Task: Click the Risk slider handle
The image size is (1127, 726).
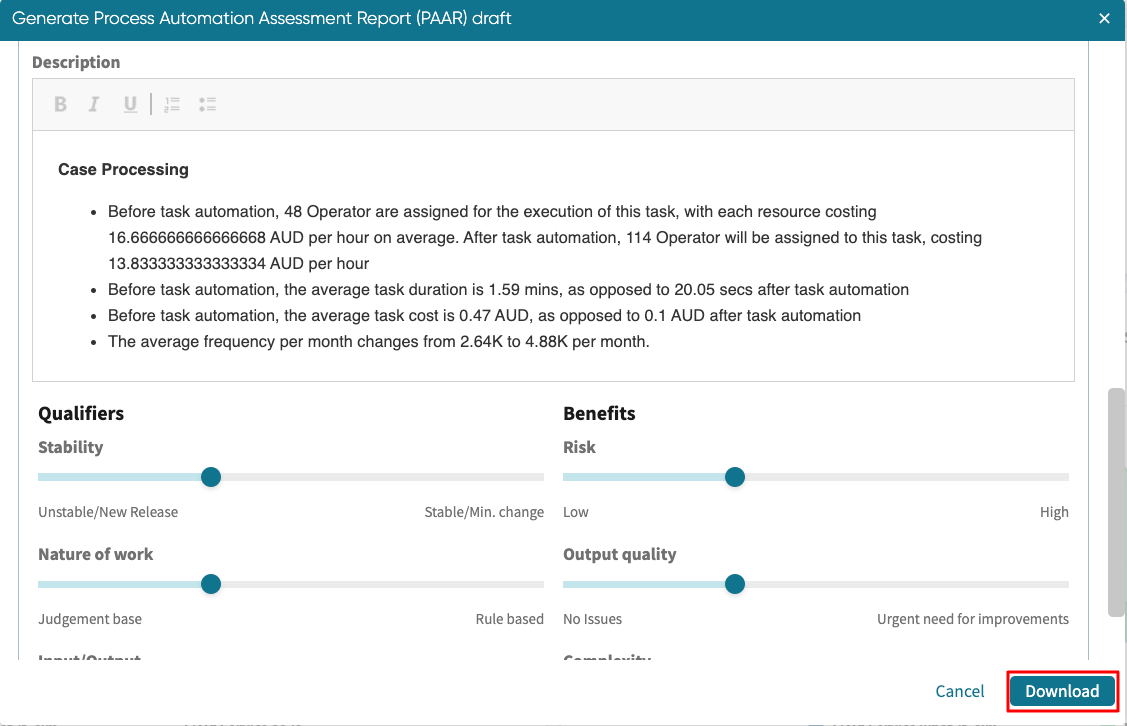Action: click(735, 477)
